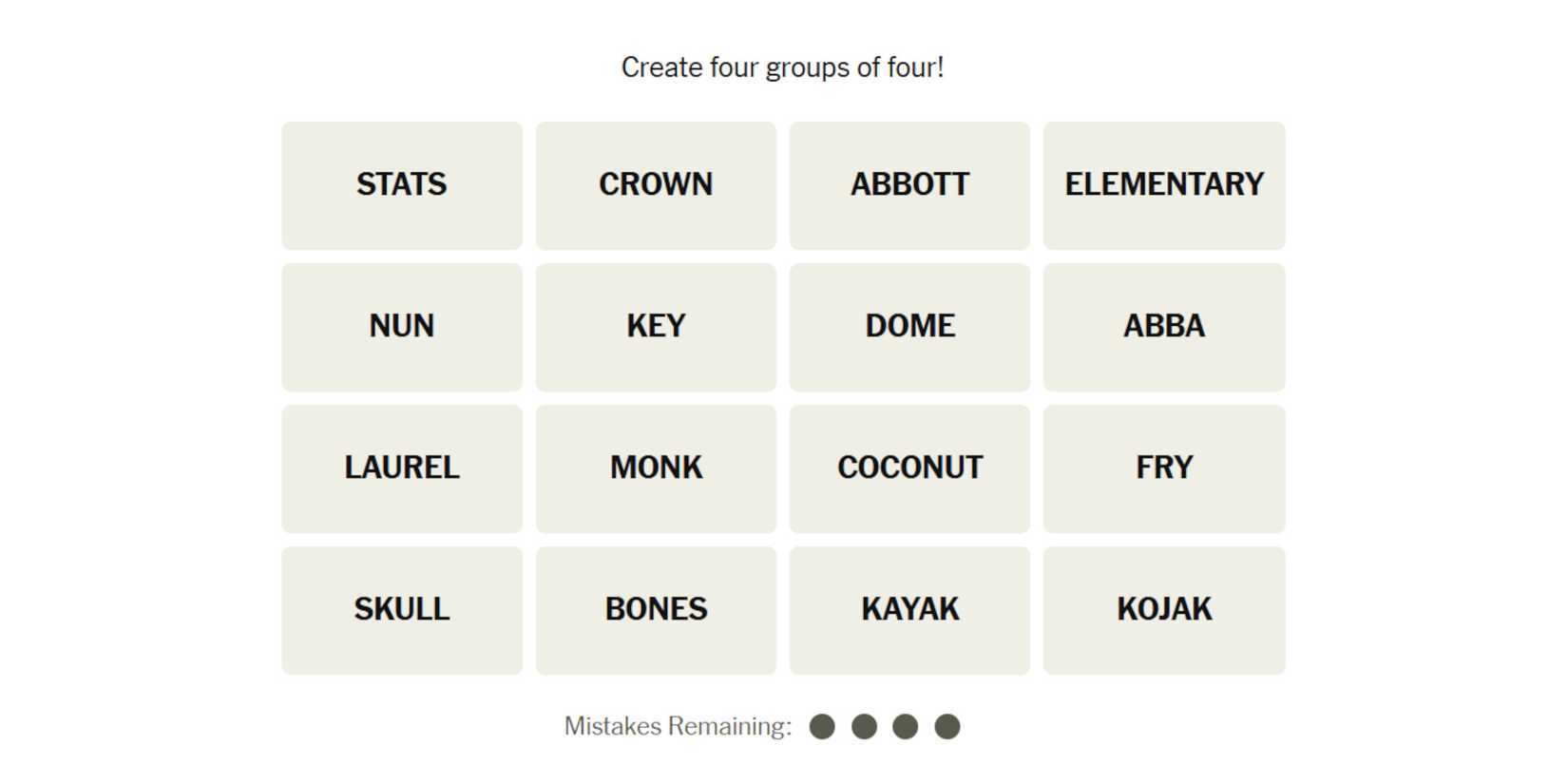Pick the MONK tile

click(656, 468)
